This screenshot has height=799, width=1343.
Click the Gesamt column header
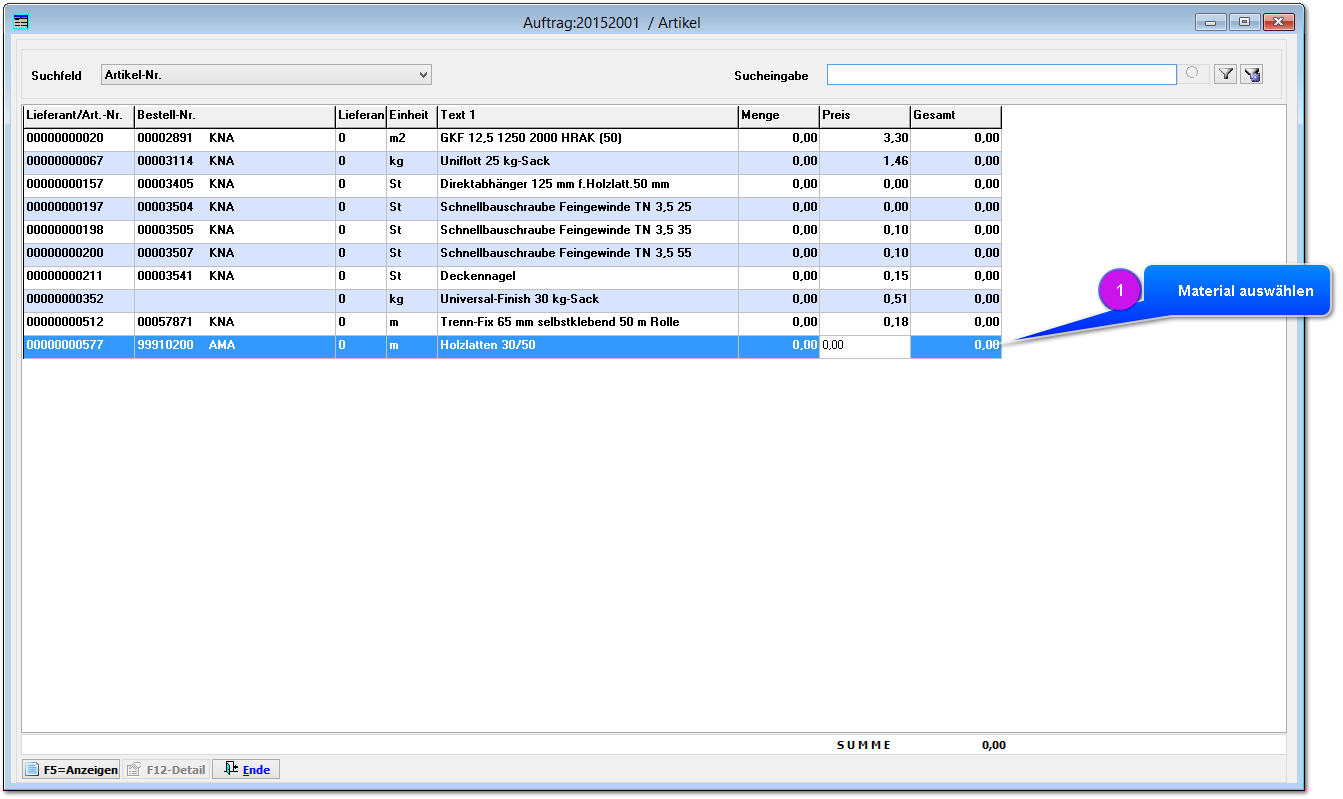(x=956, y=116)
